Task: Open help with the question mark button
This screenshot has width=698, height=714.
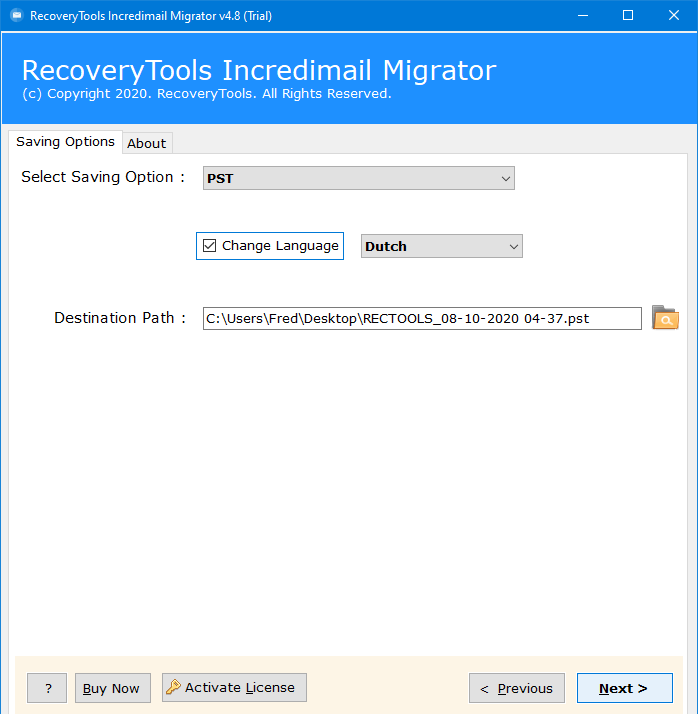Action: tap(47, 688)
